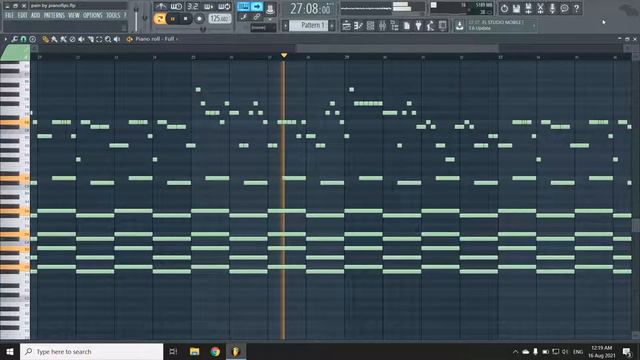The height and width of the screenshot is (360, 640).
Task: Open the EDIT menu
Action: tap(22, 16)
